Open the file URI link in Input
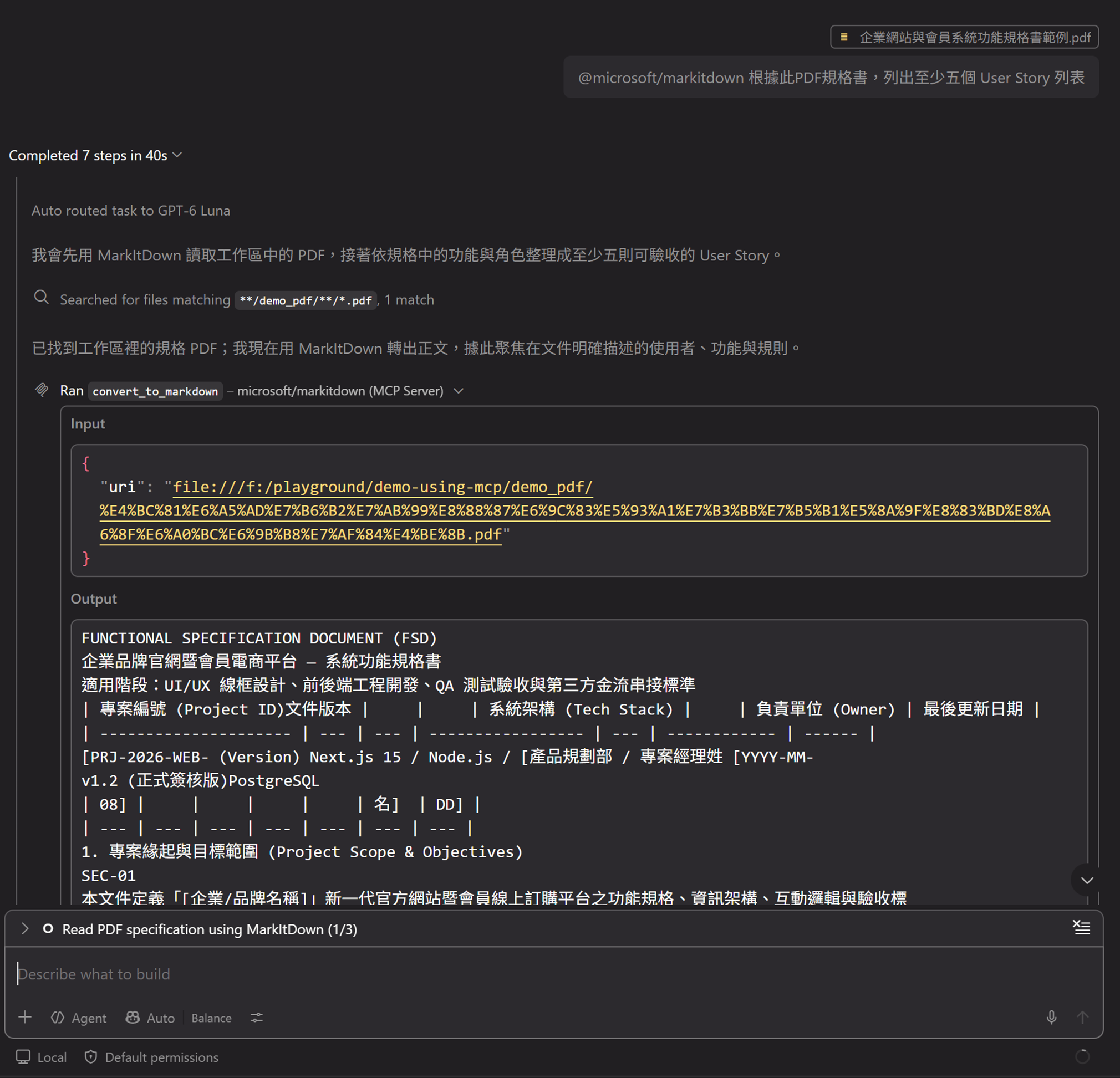 click(x=574, y=510)
